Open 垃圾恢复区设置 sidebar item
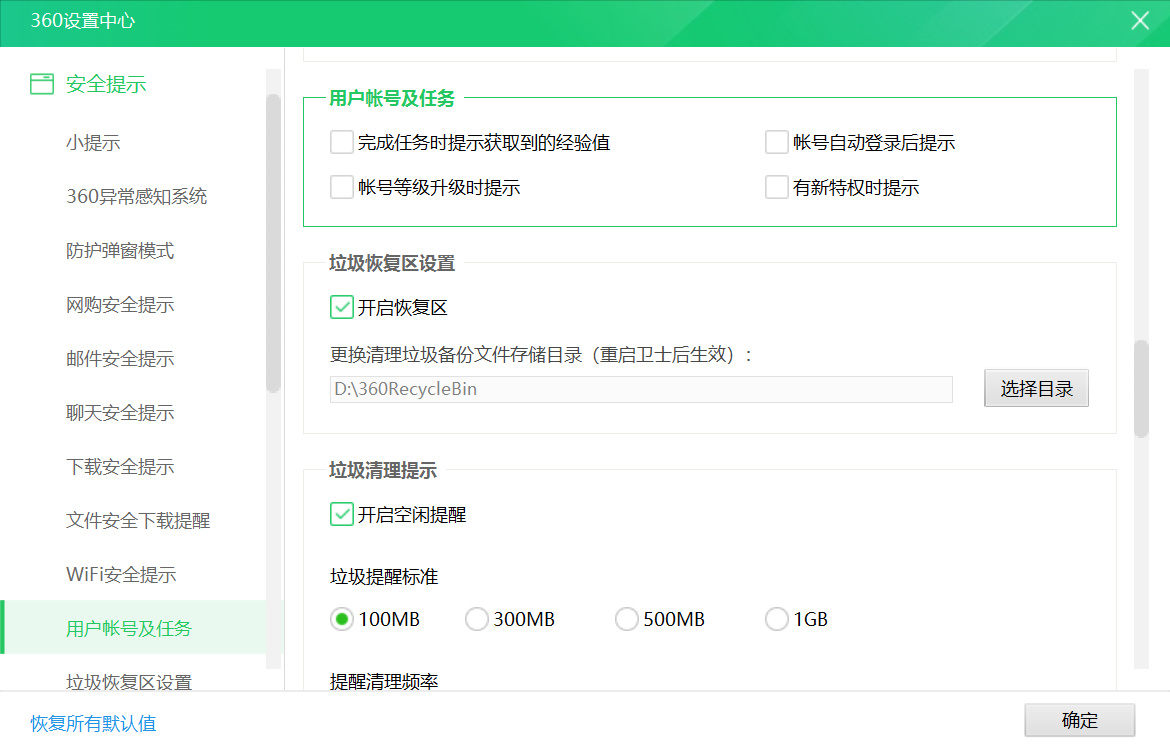 click(x=129, y=681)
